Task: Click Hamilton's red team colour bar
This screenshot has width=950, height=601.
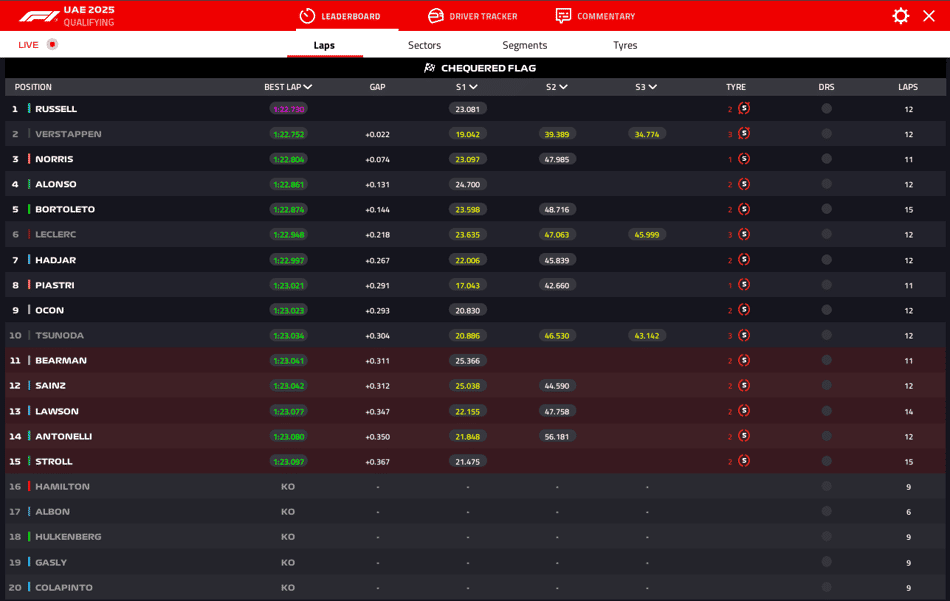Action: pyautogui.click(x=28, y=486)
